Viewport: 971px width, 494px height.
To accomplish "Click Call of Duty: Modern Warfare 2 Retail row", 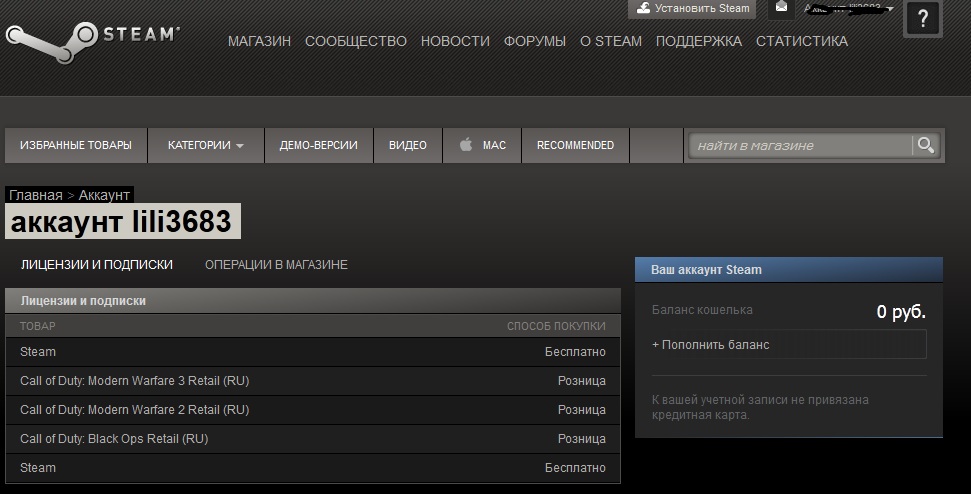I will point(313,410).
